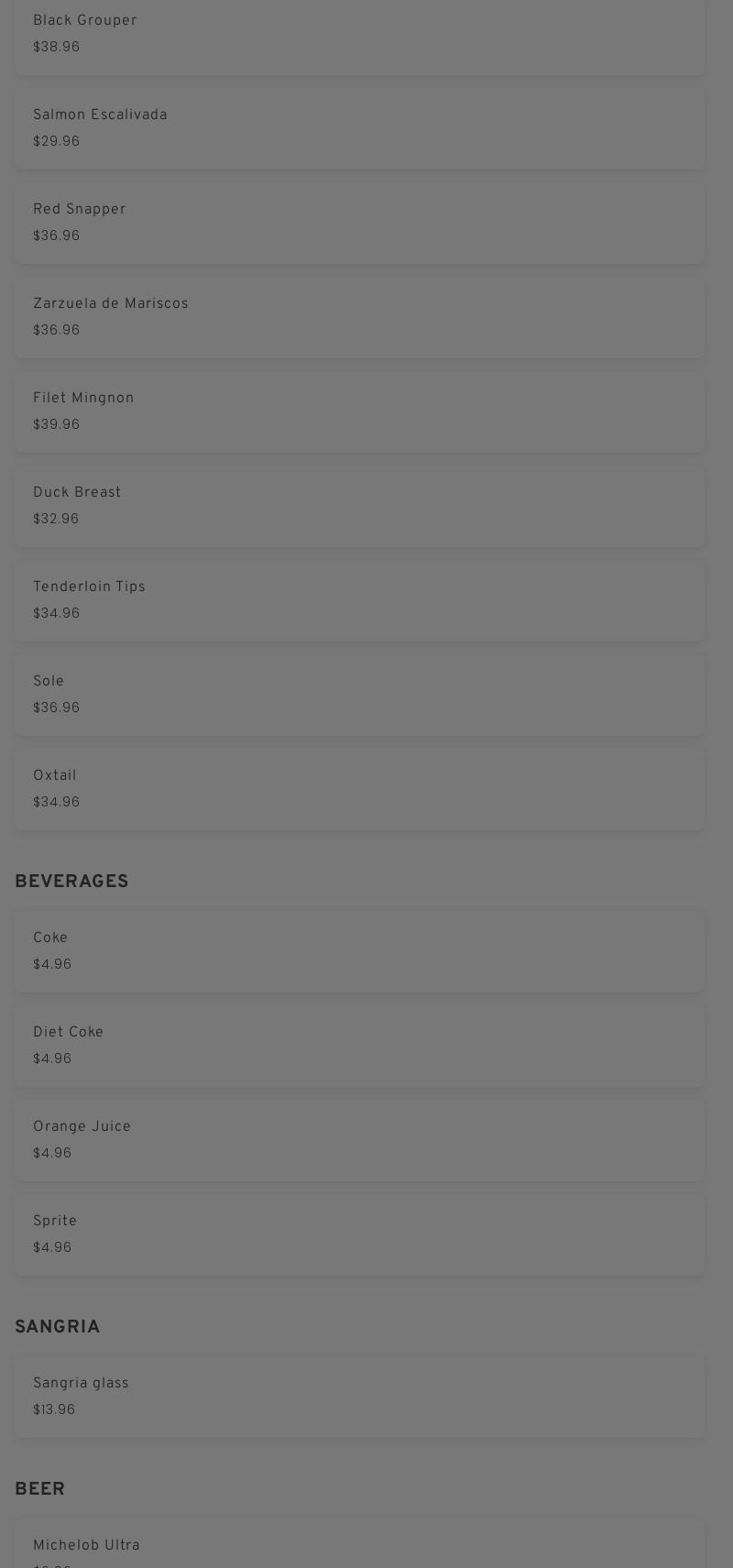This screenshot has height=1568, width=733.
Task: Select Coke from the beverages
Action: tap(359, 951)
